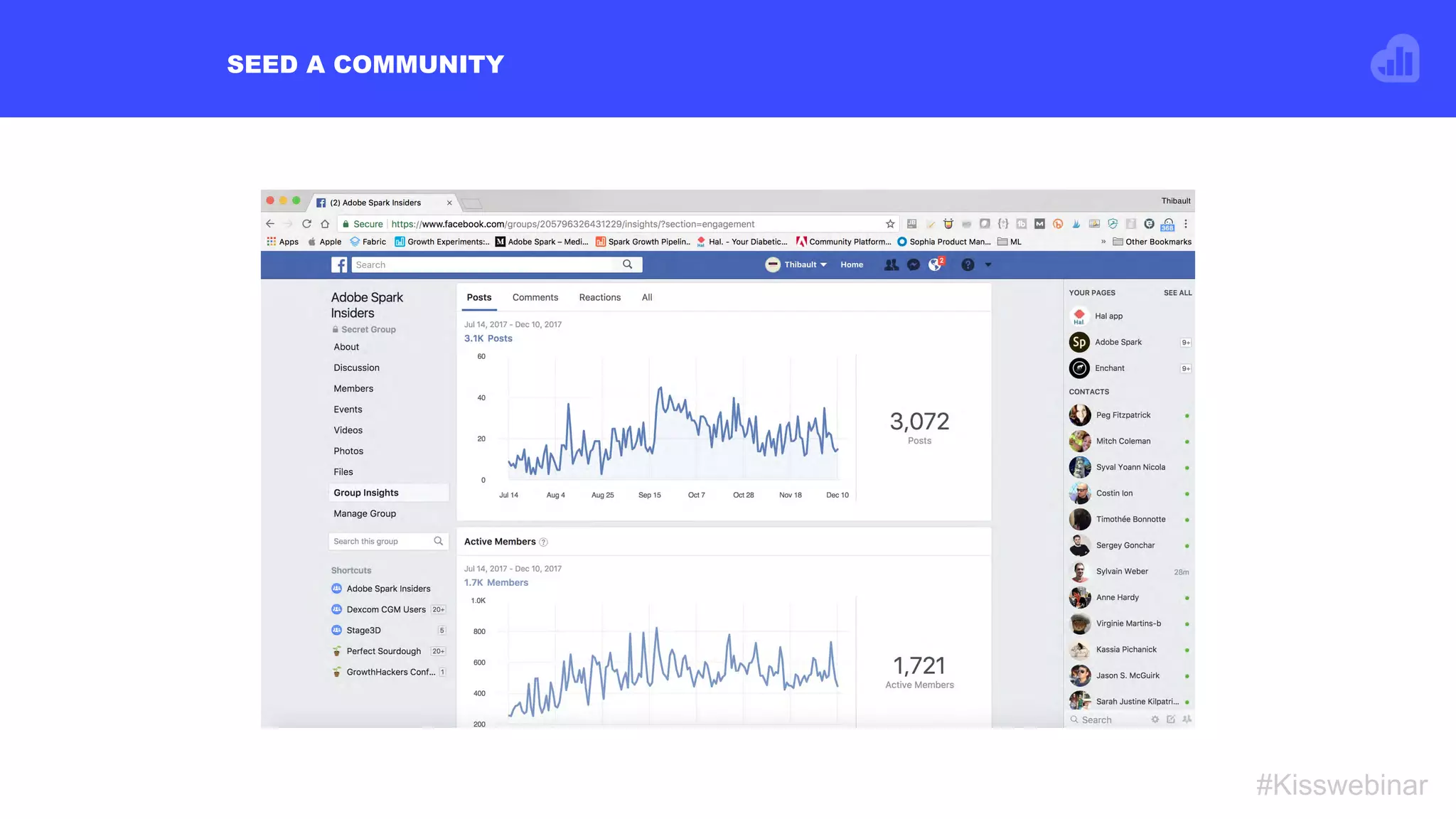Switch to Posts tab
Screen dimensions: 1456x819
pyautogui.click(x=479, y=297)
